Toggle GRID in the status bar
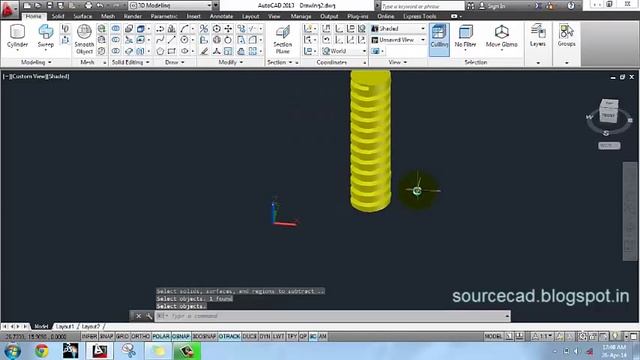The width and height of the screenshot is (640, 360). click(x=122, y=336)
